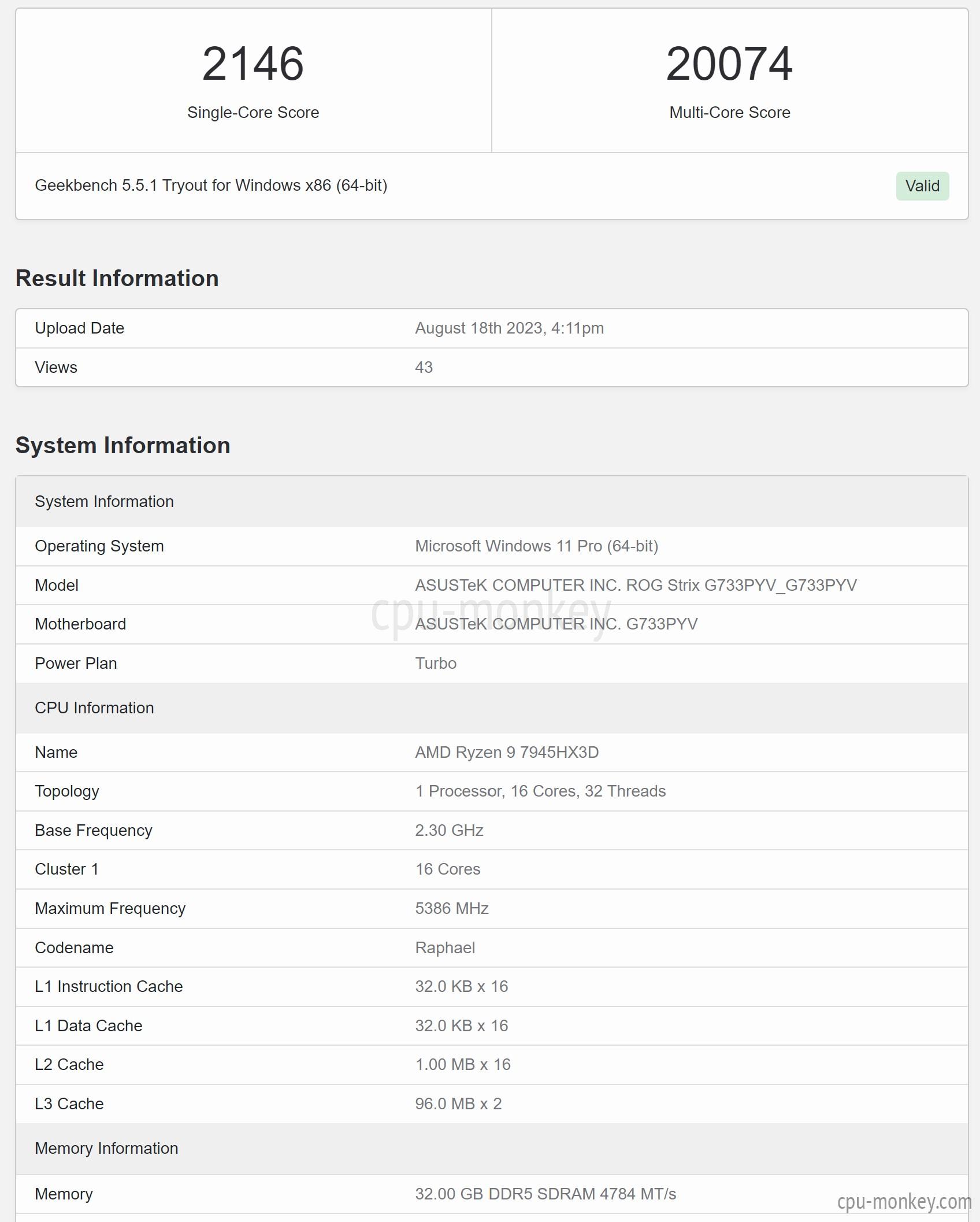
Task: Click the Model value ROG Strix G733PYV
Action: [x=636, y=586]
